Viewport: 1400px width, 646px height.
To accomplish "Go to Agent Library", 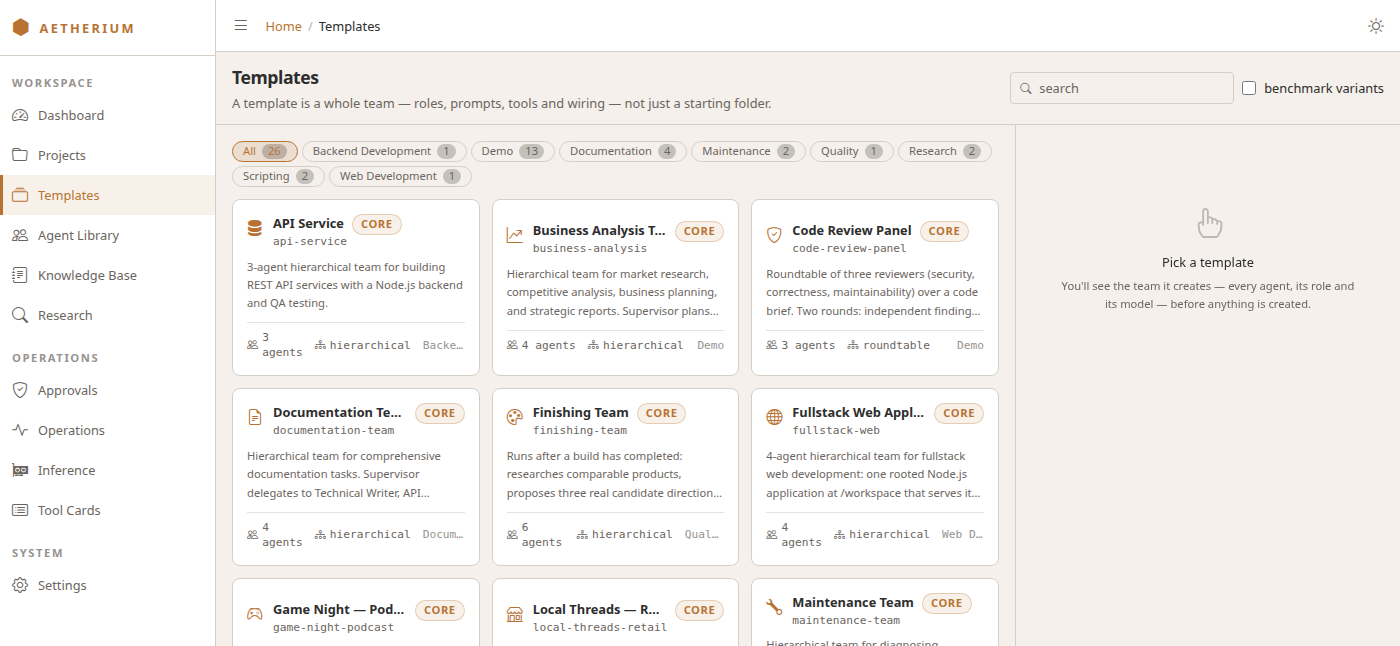I will [x=108, y=235].
